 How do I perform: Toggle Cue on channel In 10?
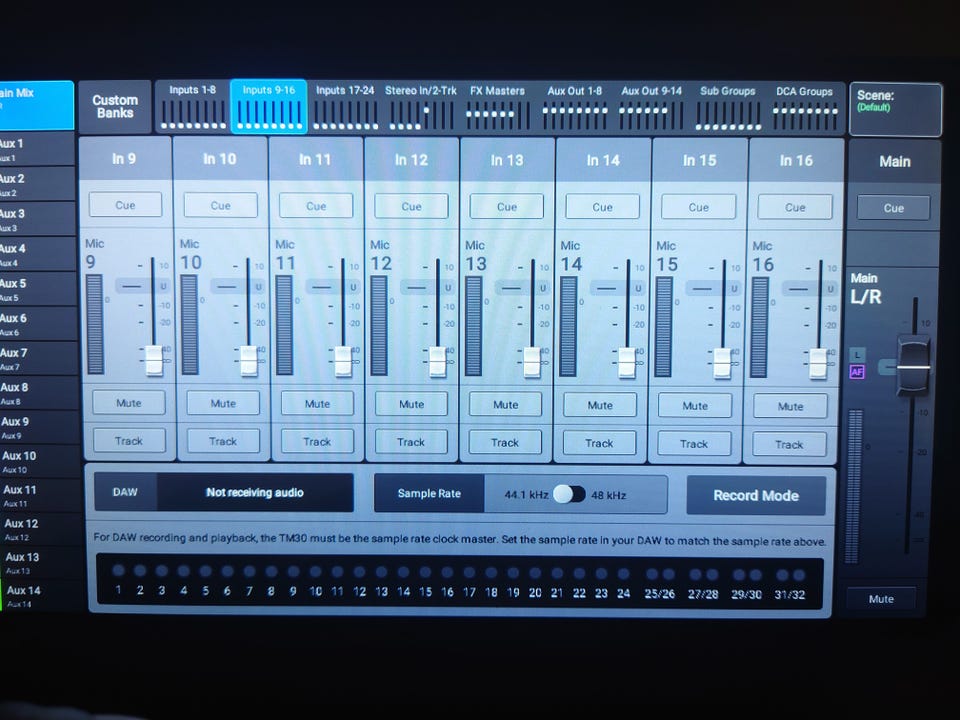(x=220, y=206)
